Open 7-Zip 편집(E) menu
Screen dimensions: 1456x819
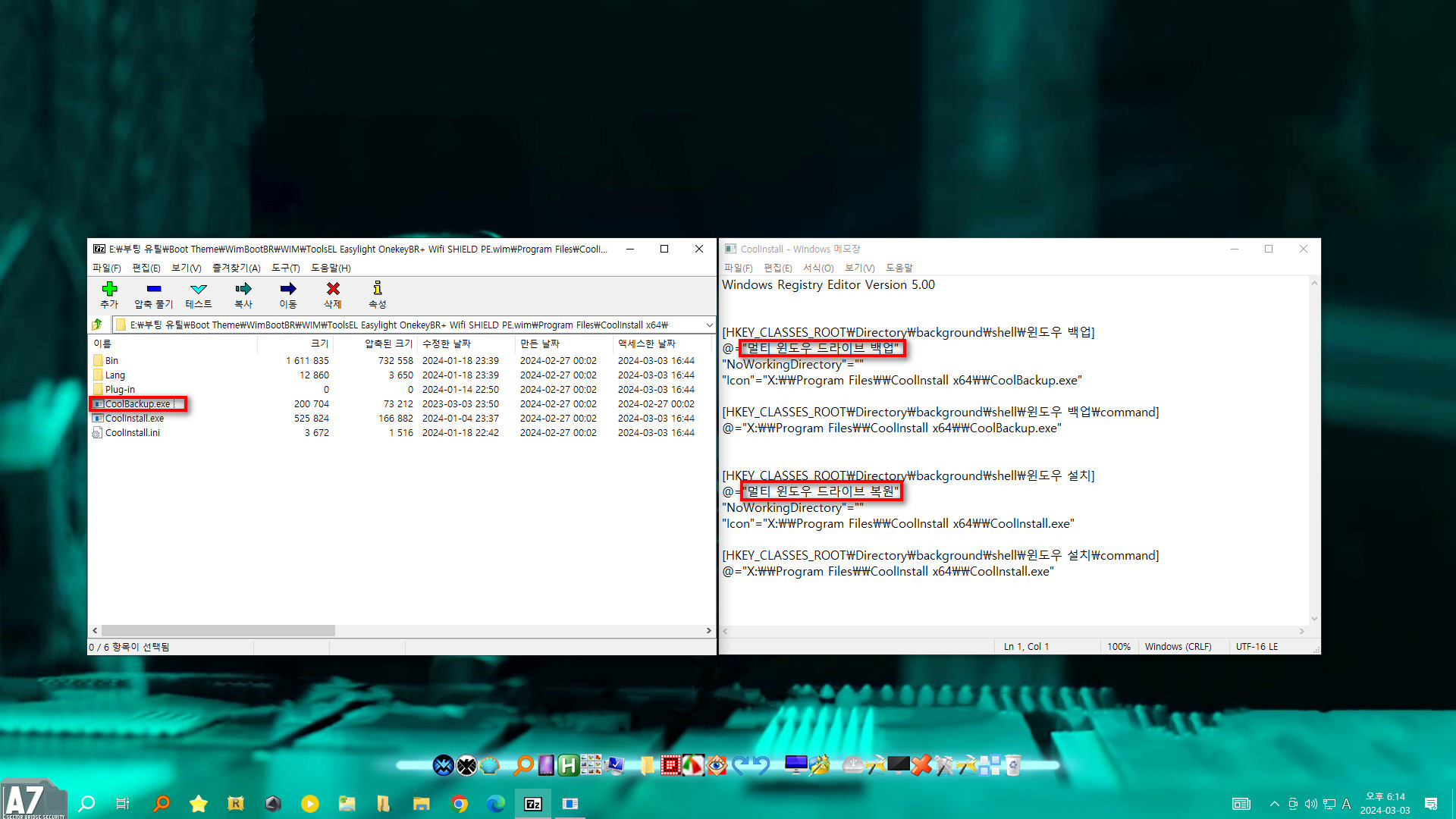146,268
